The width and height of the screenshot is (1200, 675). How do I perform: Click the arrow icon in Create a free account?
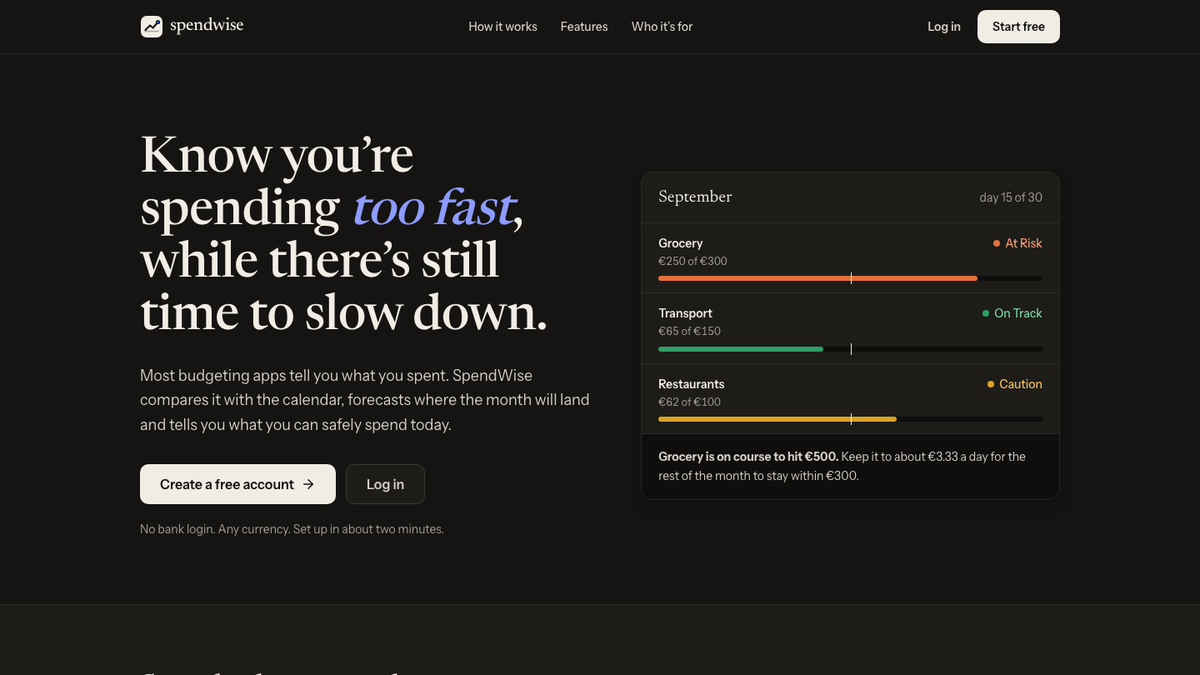308,484
